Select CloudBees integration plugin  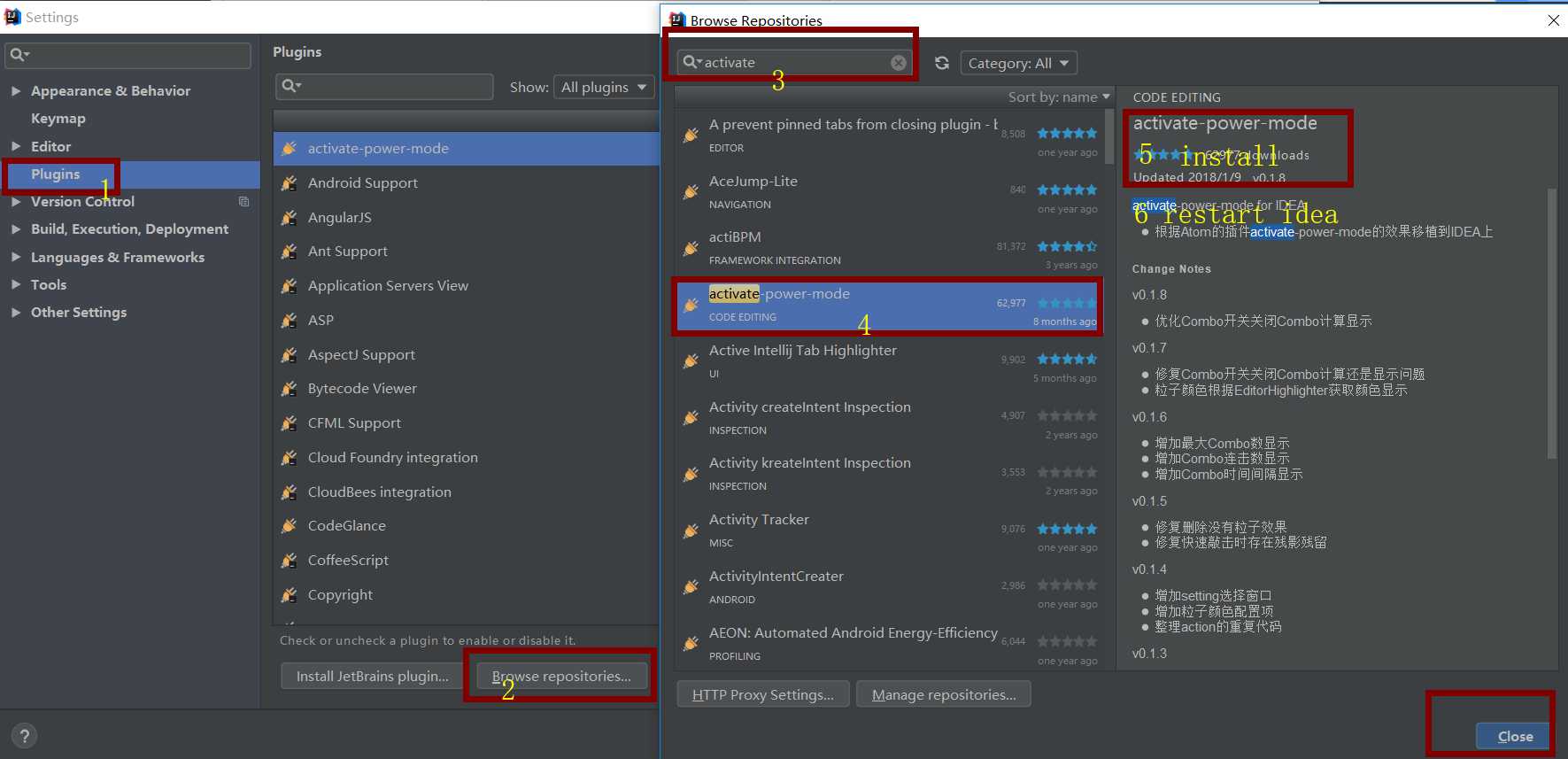click(467, 492)
